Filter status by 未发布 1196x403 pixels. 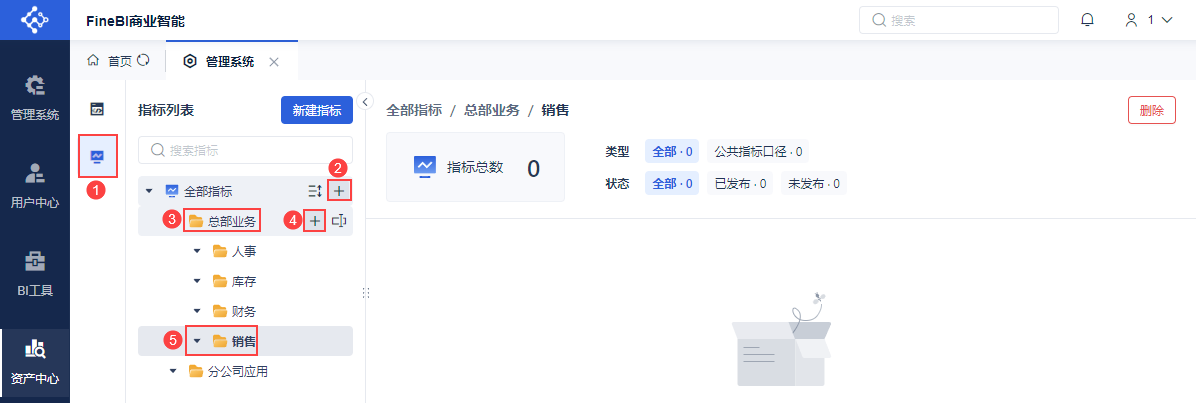pyautogui.click(x=814, y=184)
